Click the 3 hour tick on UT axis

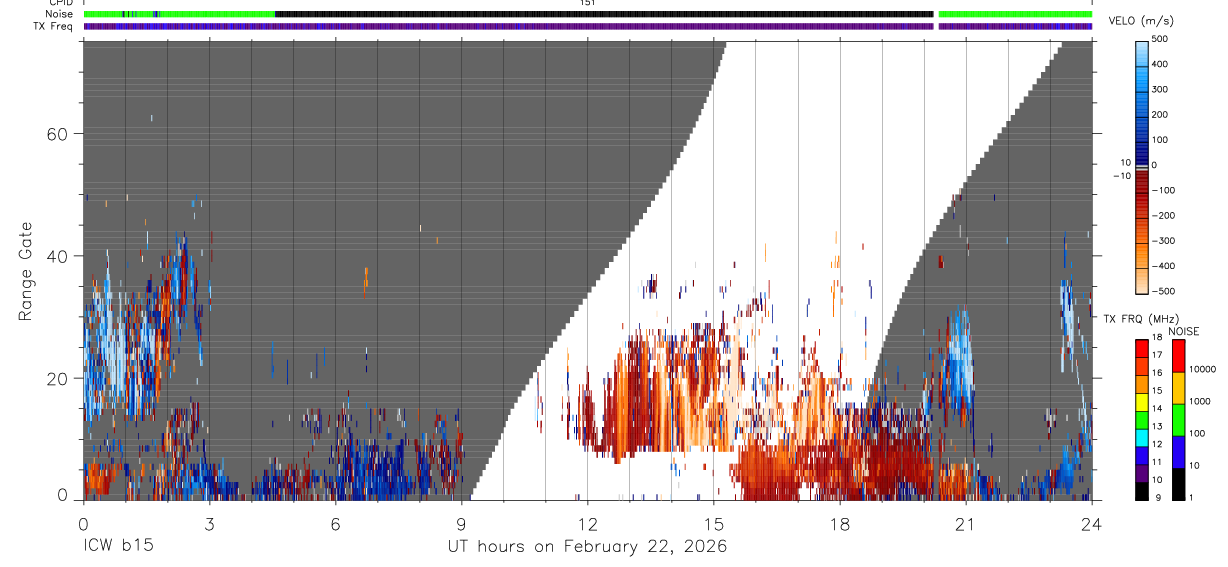(x=209, y=524)
